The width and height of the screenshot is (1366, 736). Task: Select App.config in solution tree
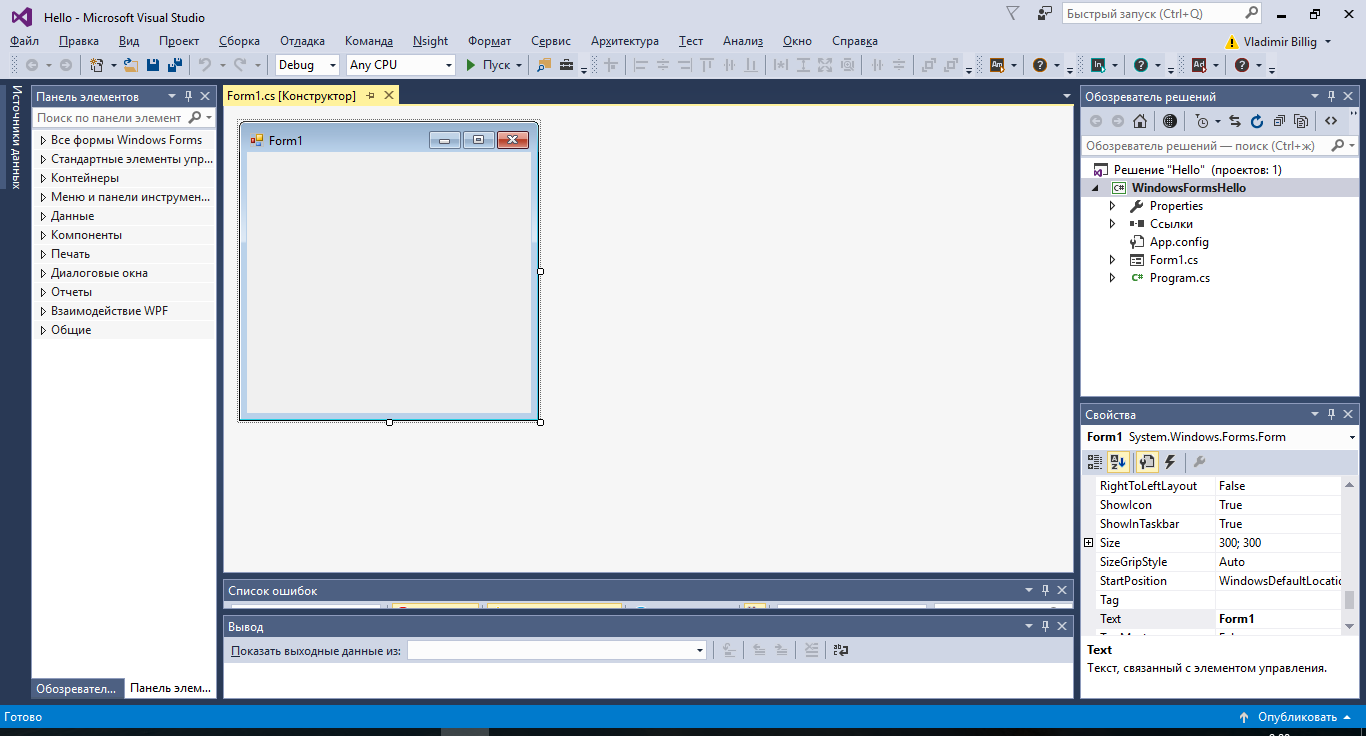(1179, 242)
